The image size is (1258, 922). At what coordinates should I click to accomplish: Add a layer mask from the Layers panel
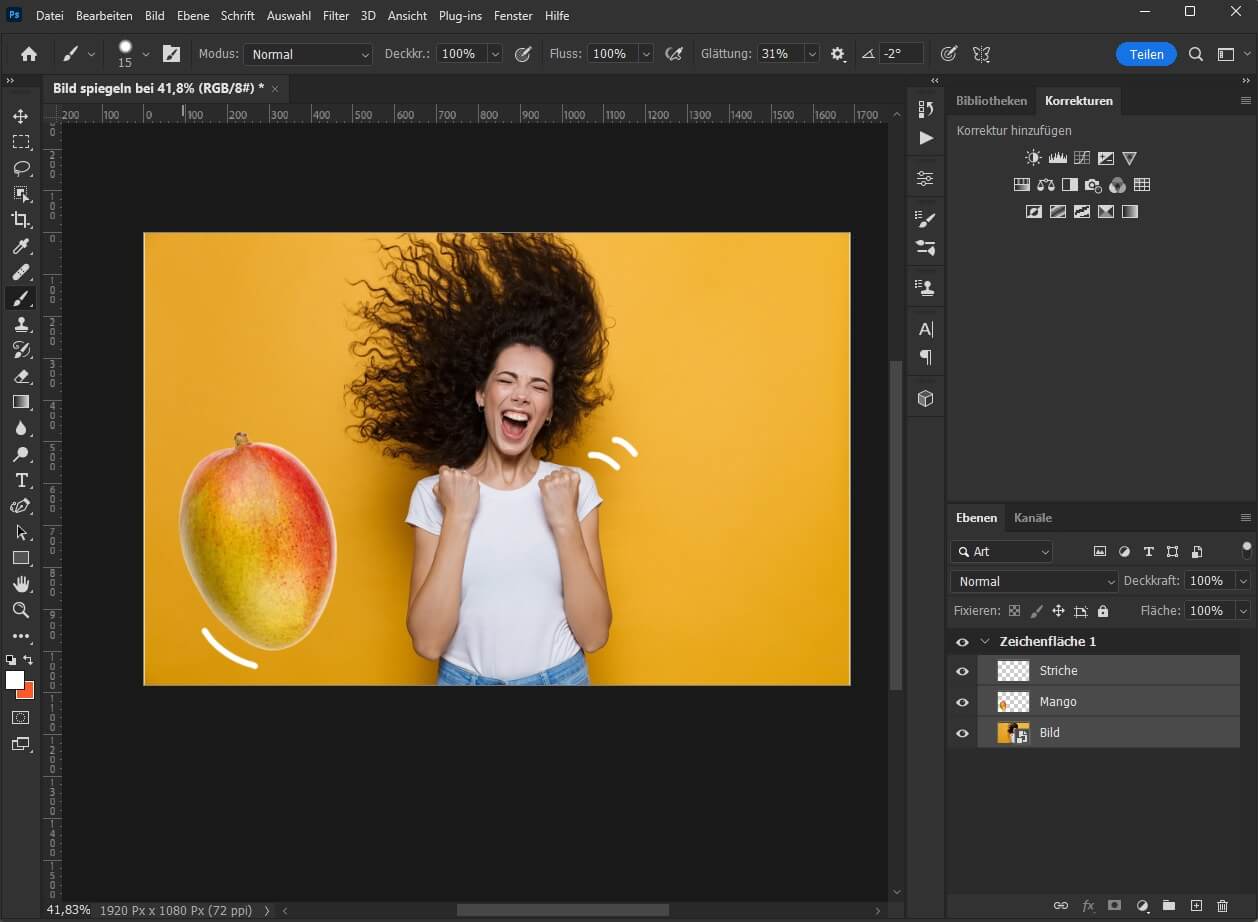pyautogui.click(x=1114, y=903)
